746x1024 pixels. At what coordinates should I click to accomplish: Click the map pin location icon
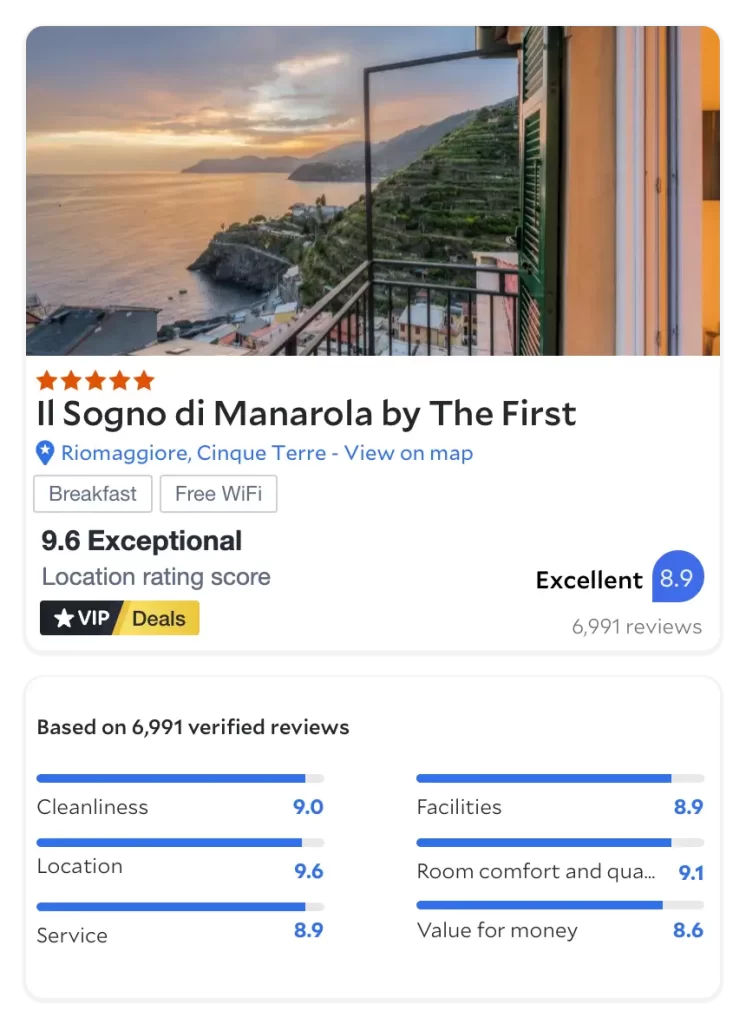pyautogui.click(x=45, y=453)
